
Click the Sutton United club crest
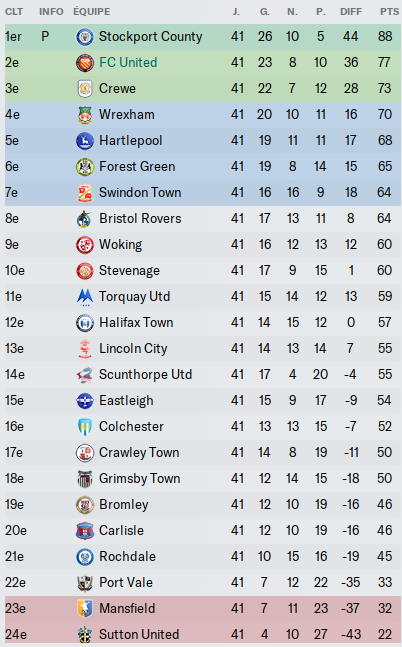(85, 635)
